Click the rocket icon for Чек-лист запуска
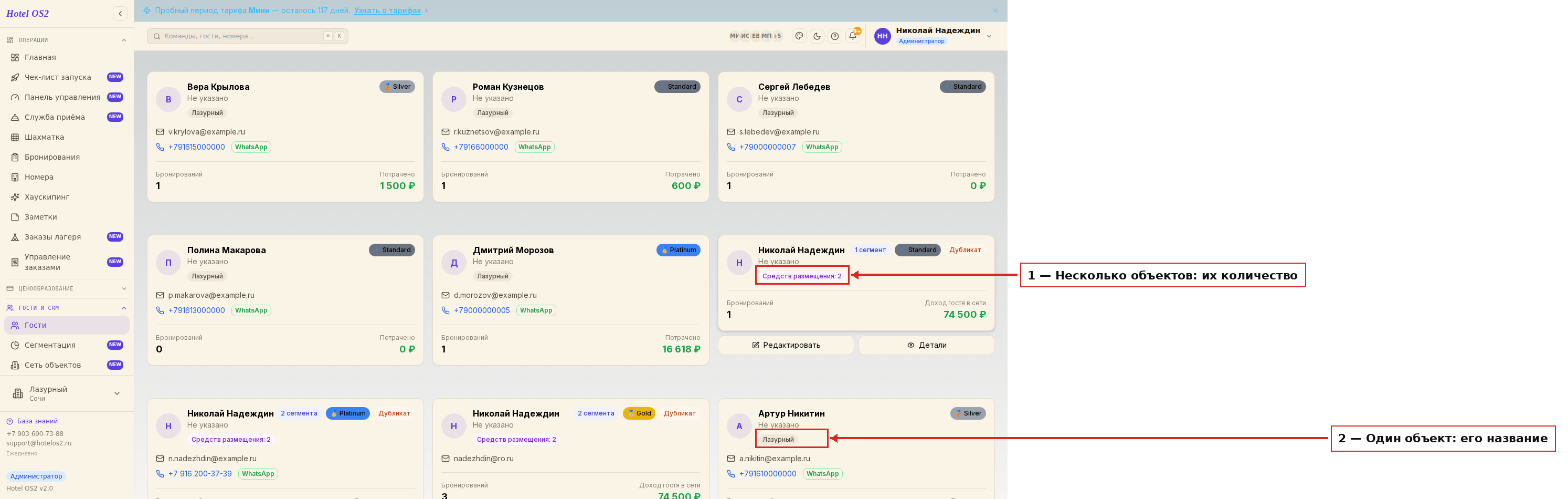Image resolution: width=1568 pixels, height=499 pixels. point(15,77)
